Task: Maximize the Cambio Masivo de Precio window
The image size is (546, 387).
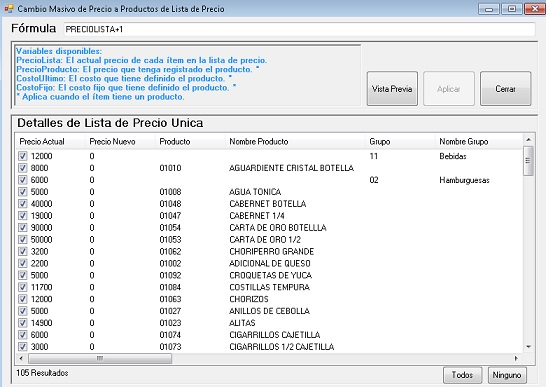Action: [x=512, y=9]
